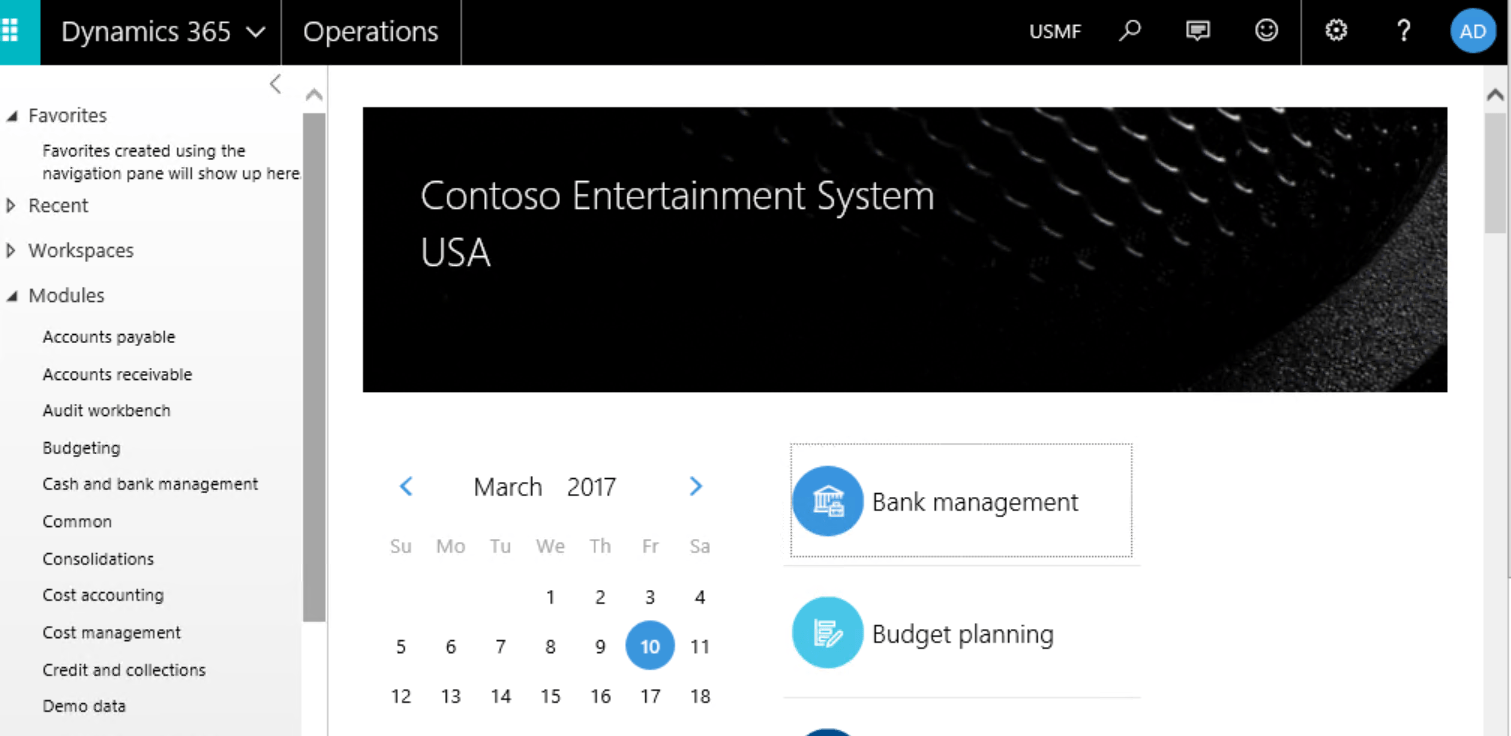Open the message center icon
Screen dimensions: 1511x736
click(x=1197, y=31)
